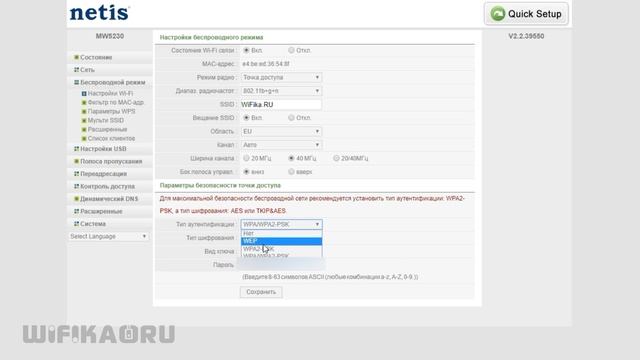Select control sideband вниз option
This screenshot has height=360, width=640.
coord(246,172)
